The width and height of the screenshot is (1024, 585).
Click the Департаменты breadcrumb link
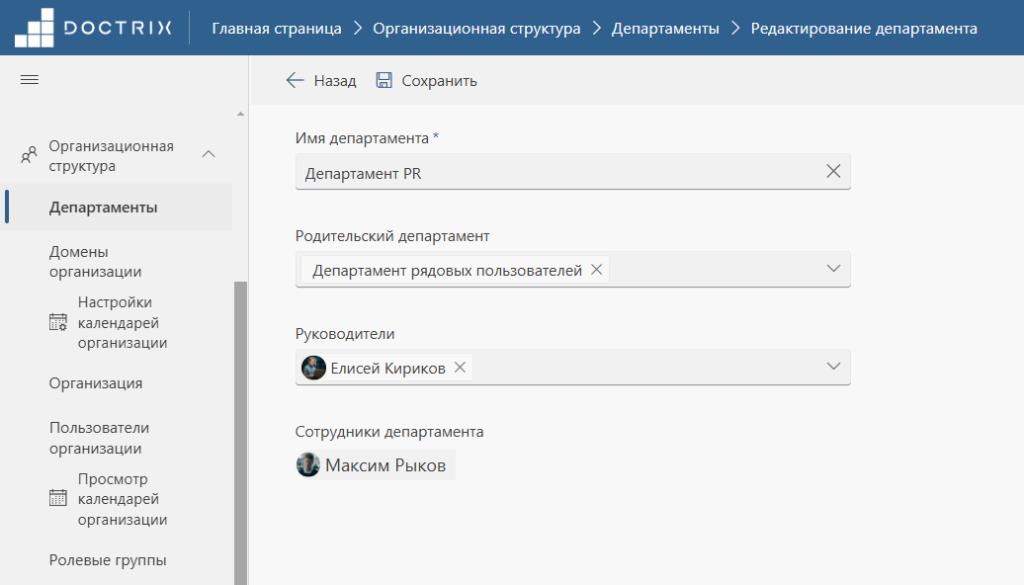click(665, 29)
